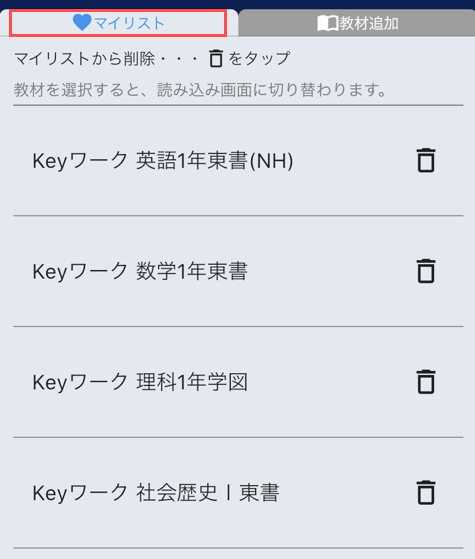
Task: Open the 教材追加 tab
Action: (x=357, y=23)
